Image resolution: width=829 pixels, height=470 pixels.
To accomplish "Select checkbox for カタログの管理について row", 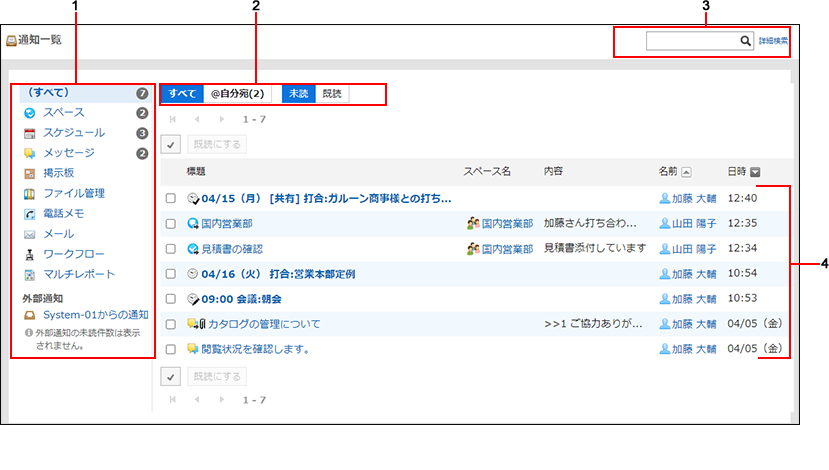I will coord(171,324).
